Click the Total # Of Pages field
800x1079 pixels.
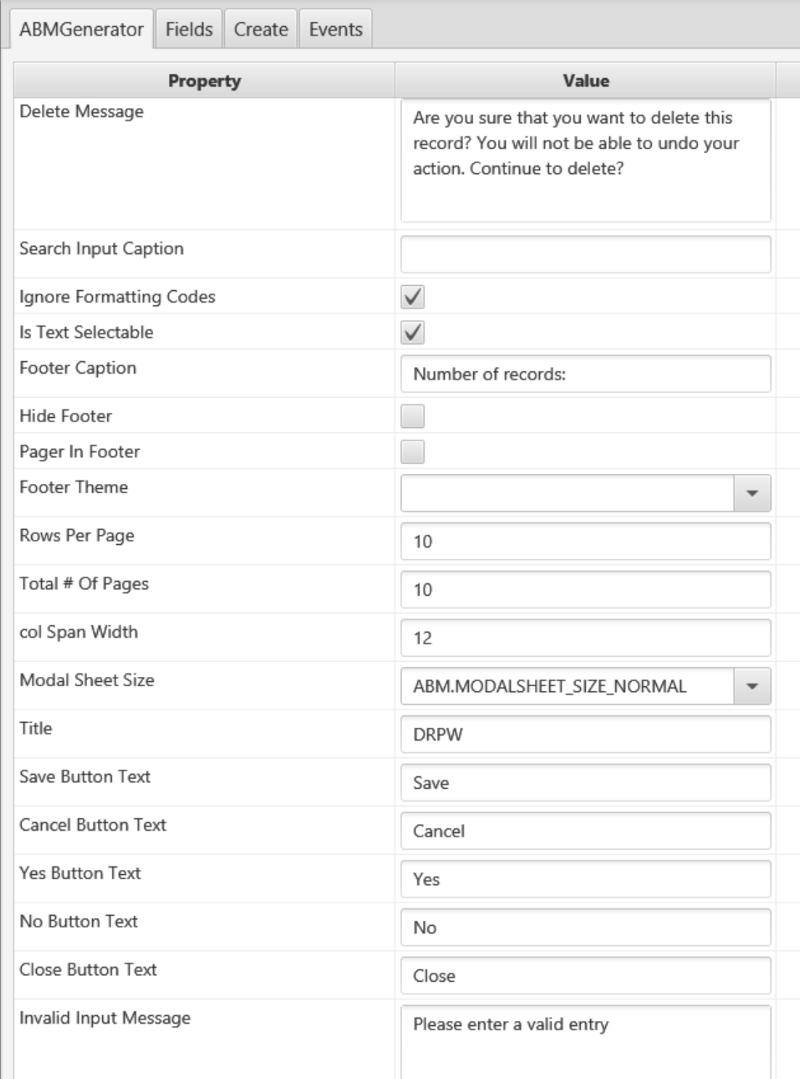click(x=585, y=589)
